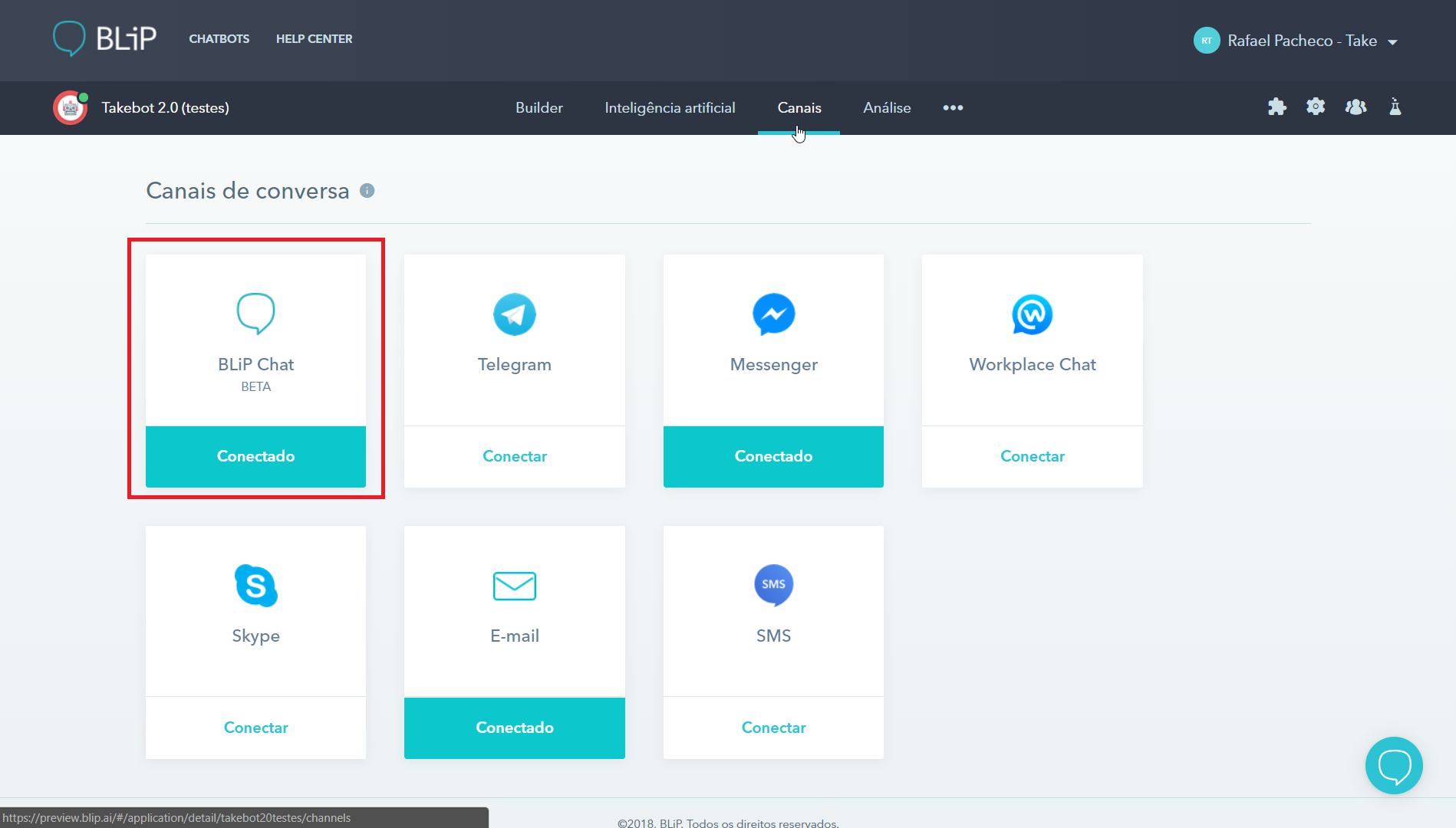Screen dimensions: 1456x828
Task: Click the SMS bubble icon
Action: pos(773,585)
